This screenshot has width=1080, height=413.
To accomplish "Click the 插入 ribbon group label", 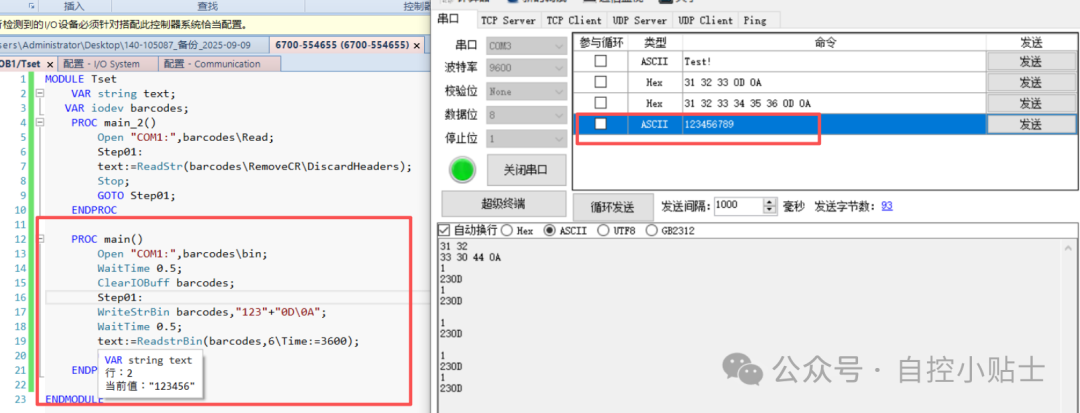I will pyautogui.click(x=74, y=6).
